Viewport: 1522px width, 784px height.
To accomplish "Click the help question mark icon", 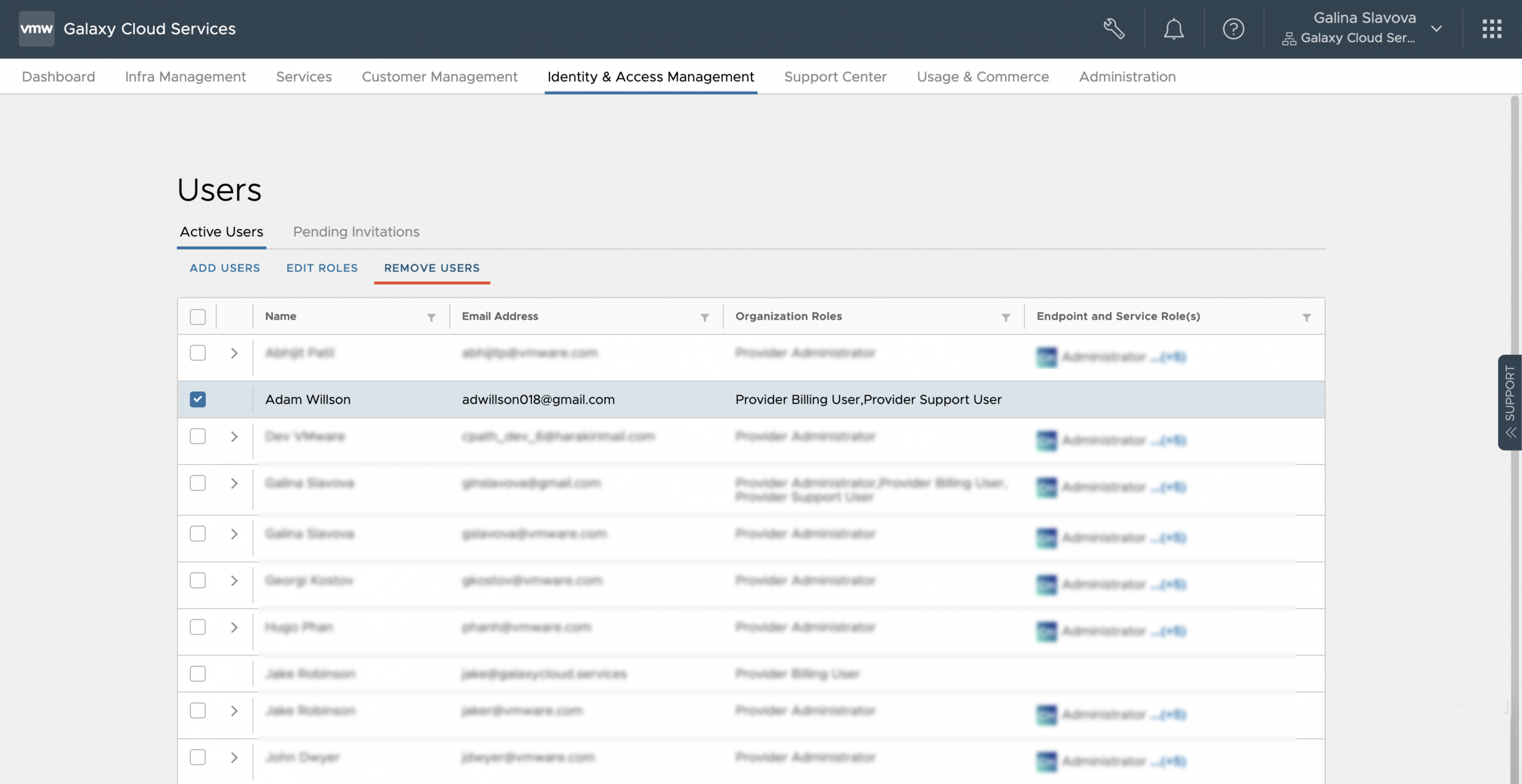I will coord(1233,29).
